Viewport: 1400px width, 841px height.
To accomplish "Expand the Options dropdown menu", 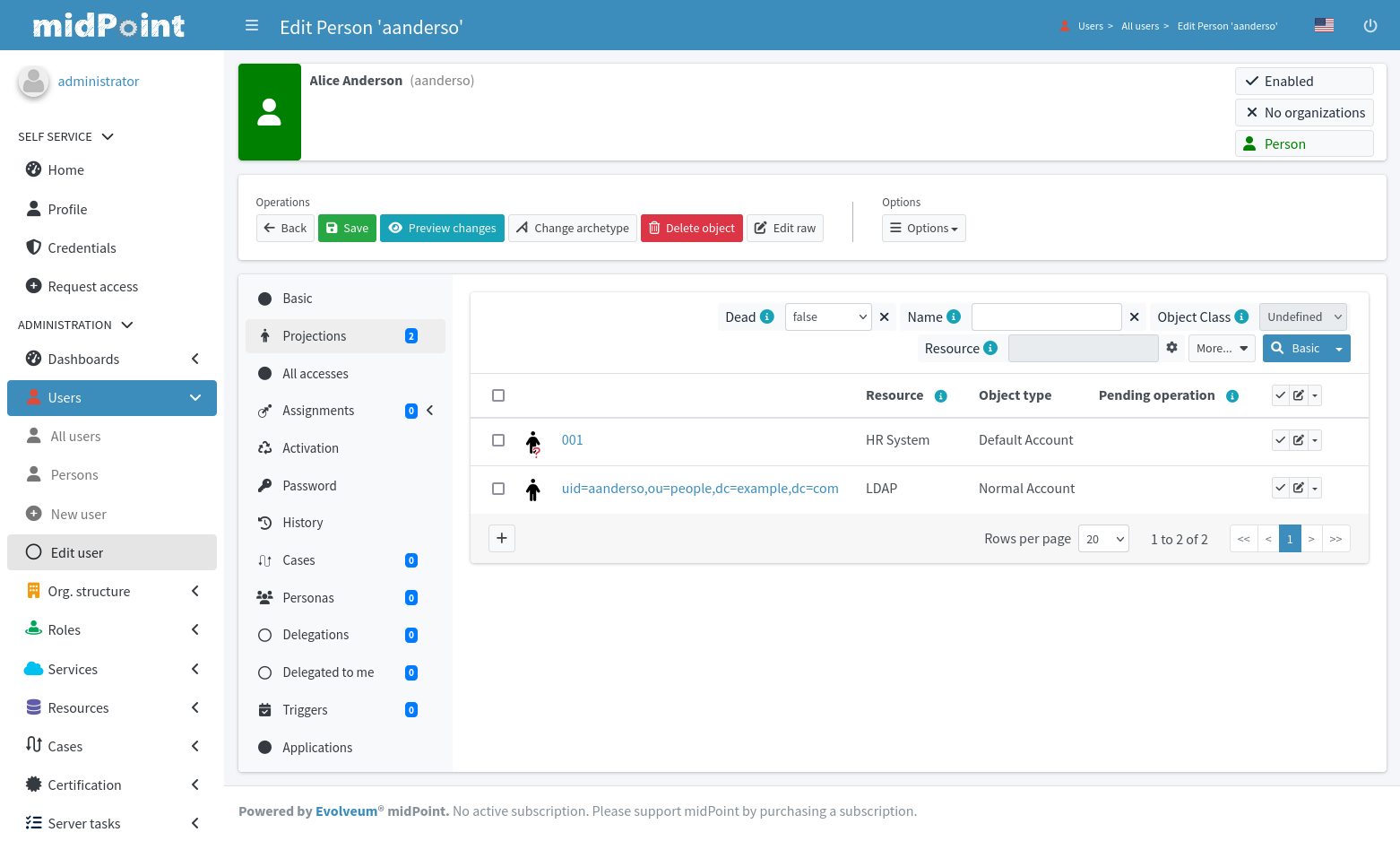I will [x=923, y=229].
